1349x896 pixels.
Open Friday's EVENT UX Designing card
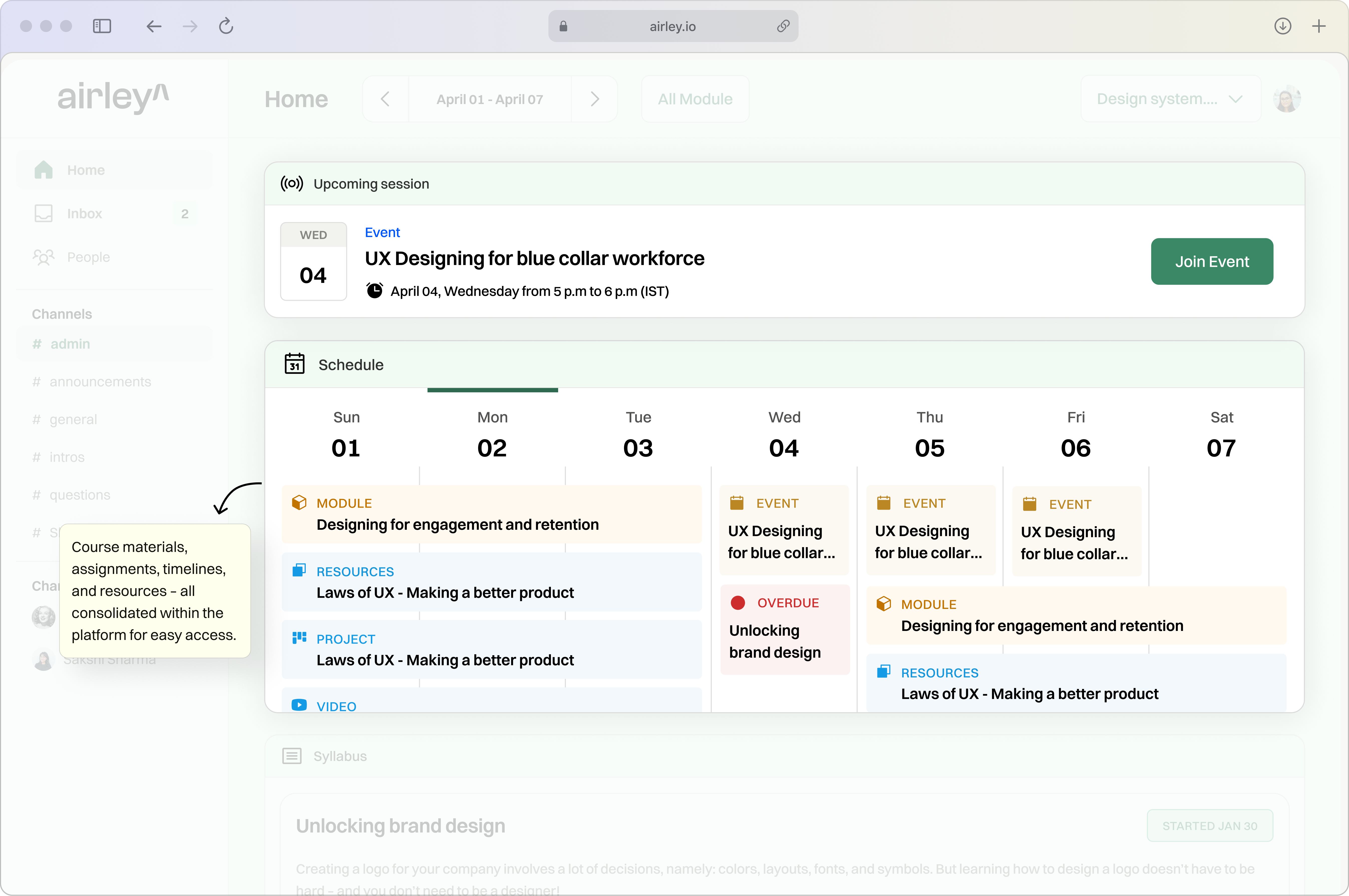1077,531
